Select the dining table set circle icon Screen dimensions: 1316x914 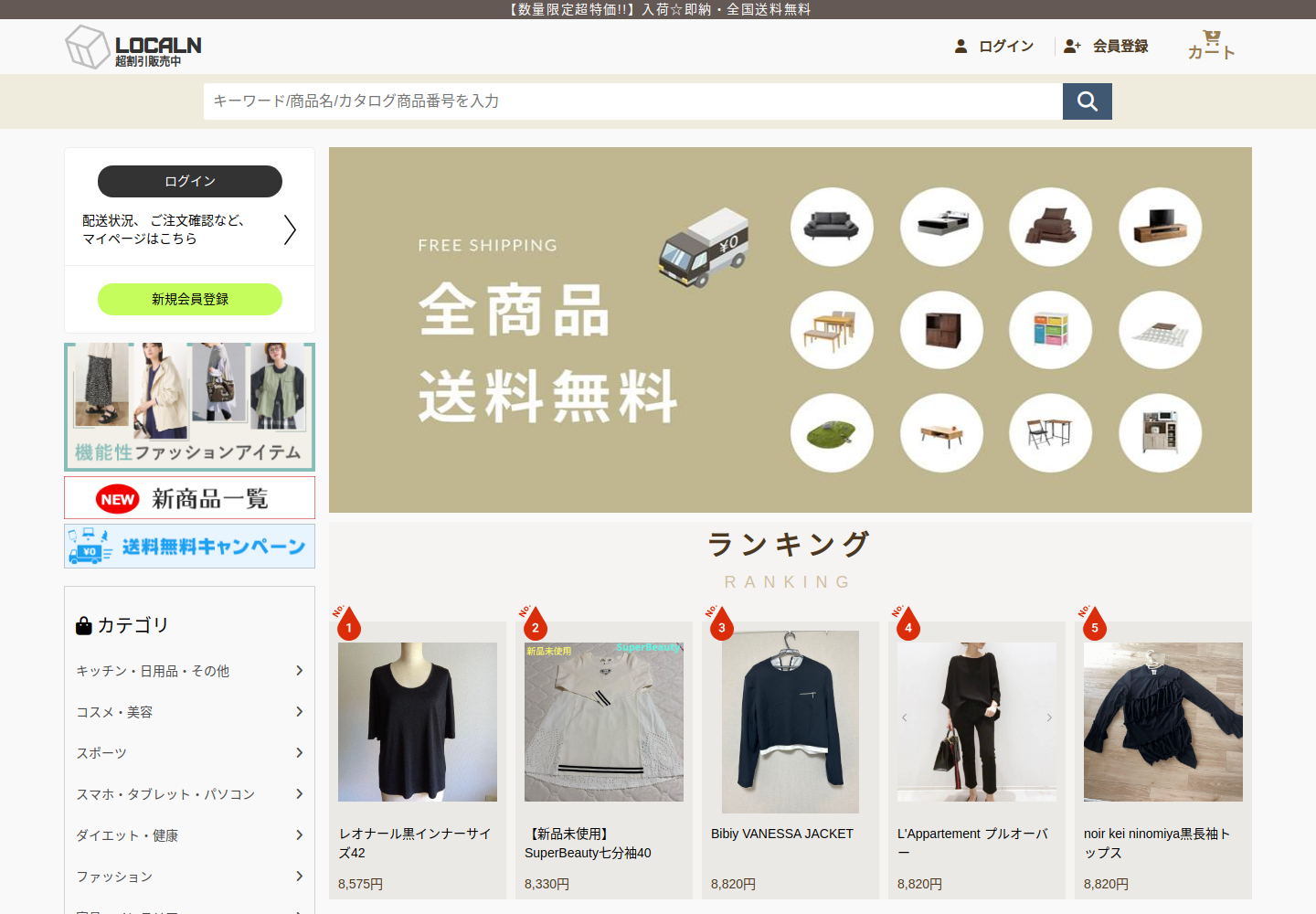coord(832,330)
